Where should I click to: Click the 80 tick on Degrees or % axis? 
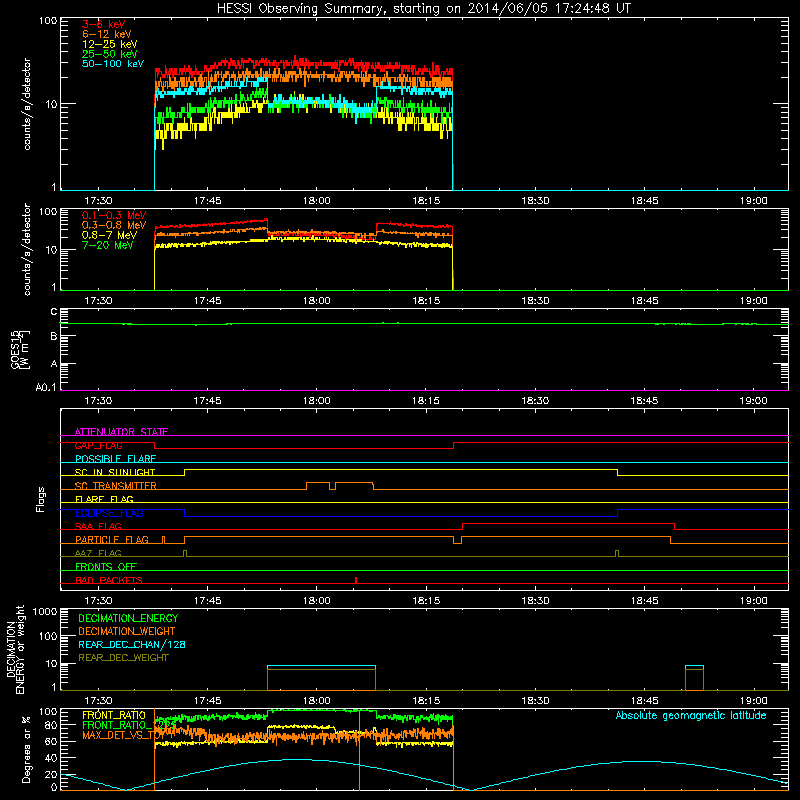tap(51, 725)
